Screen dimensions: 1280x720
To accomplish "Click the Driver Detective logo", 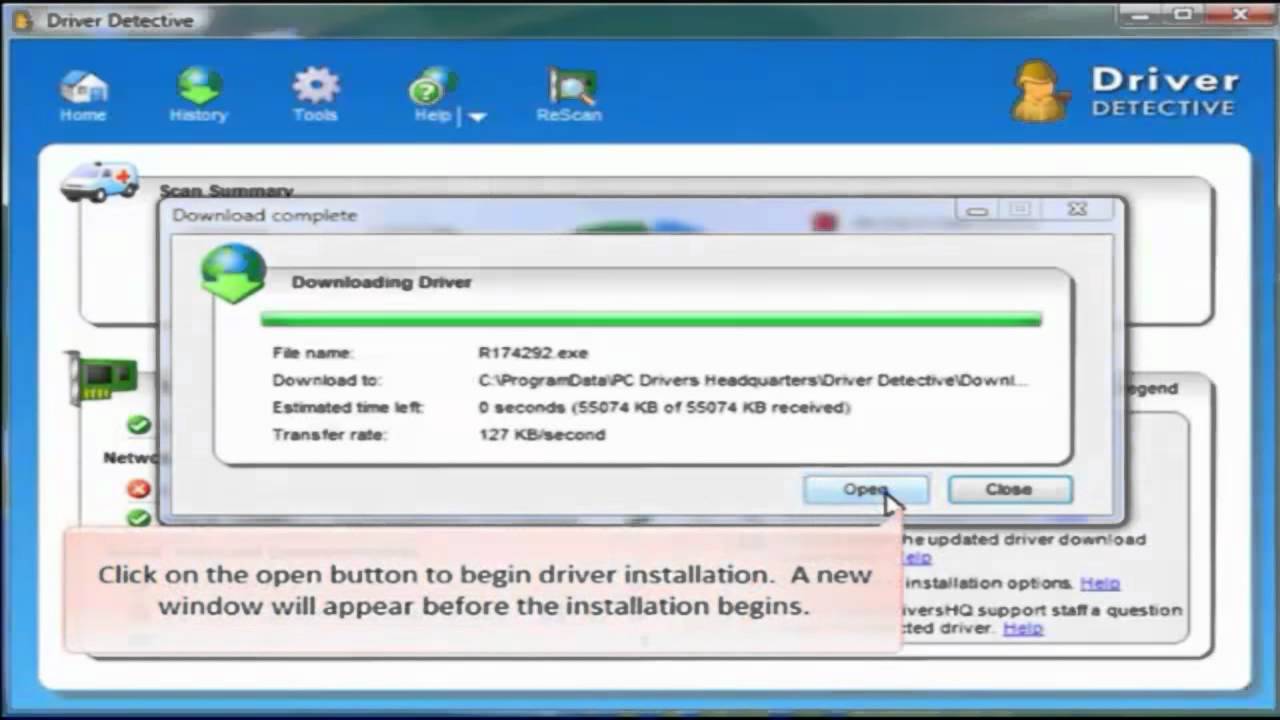I will [1124, 92].
